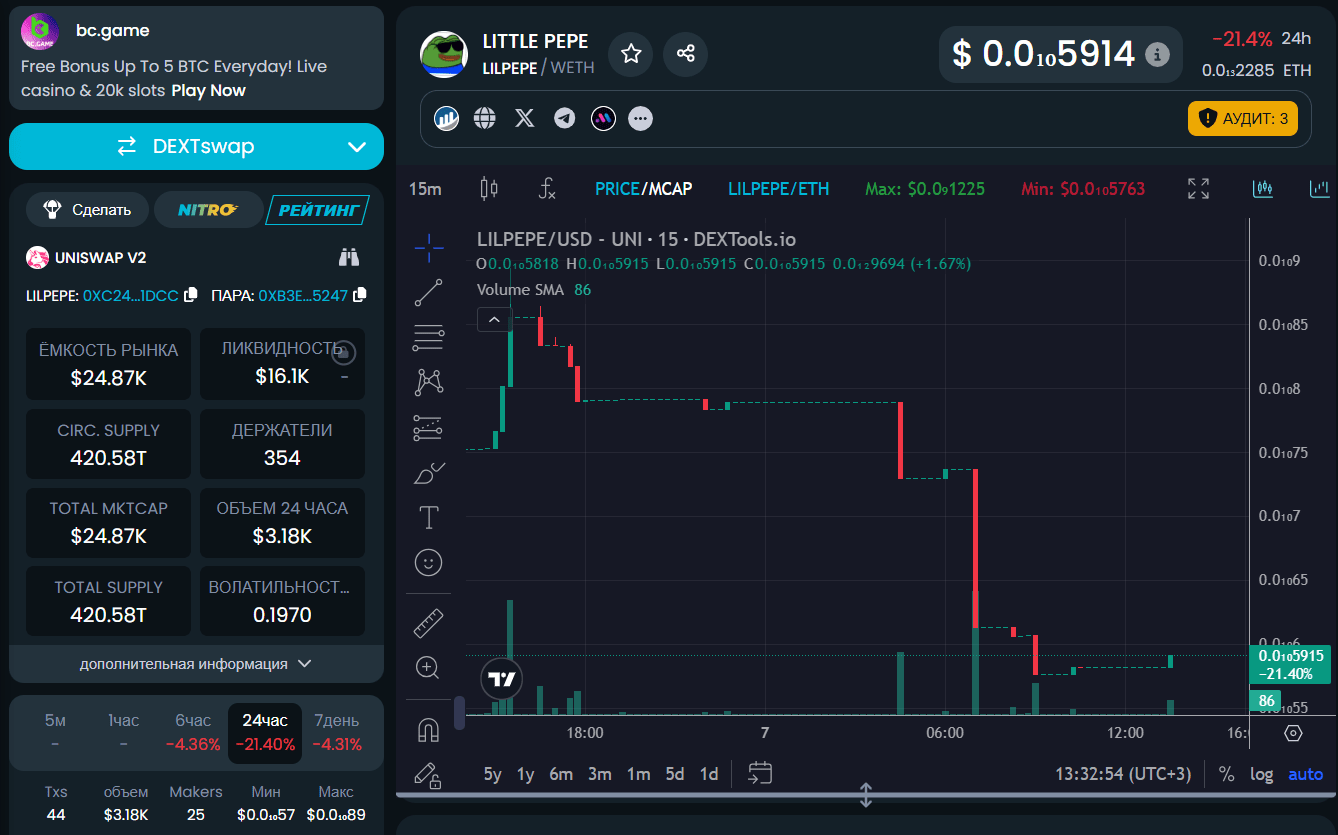This screenshot has width=1338, height=835.
Task: Open the РЕЙТИНГ button
Action: pyautogui.click(x=318, y=210)
